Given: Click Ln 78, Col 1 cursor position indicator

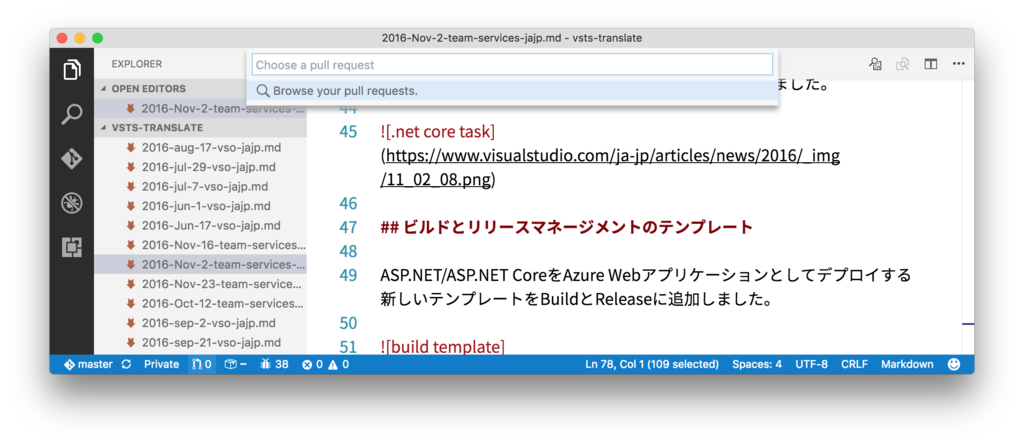Looking at the screenshot, I should point(652,364).
